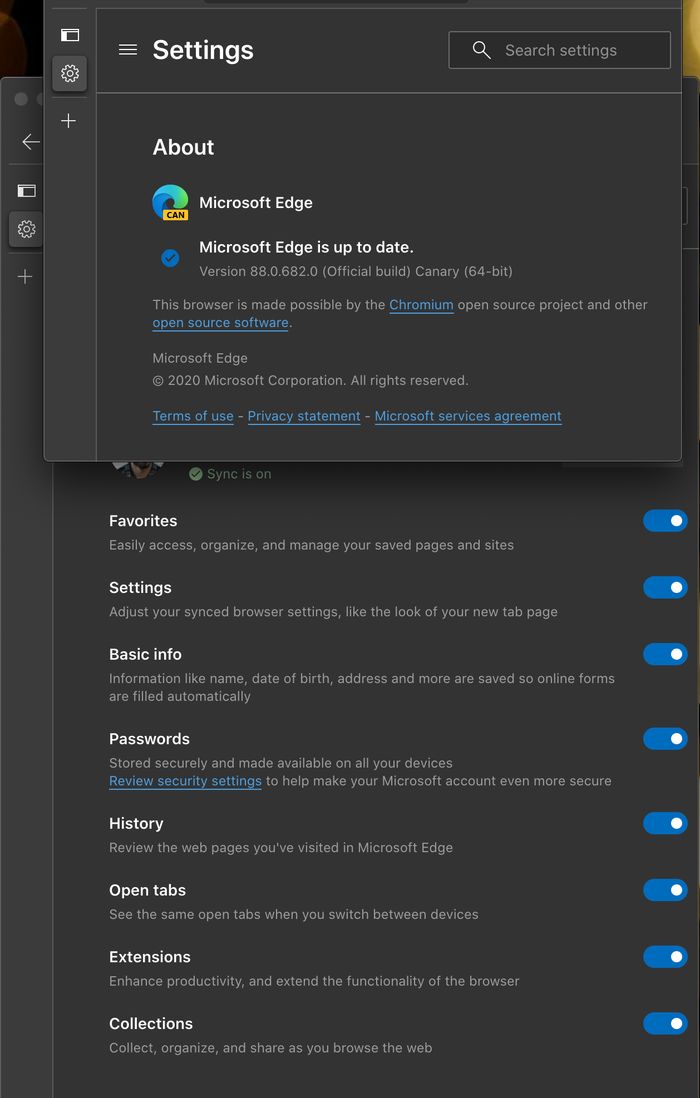The image size is (700, 1098).
Task: Open Microsoft services agreement link
Action: tap(468, 416)
